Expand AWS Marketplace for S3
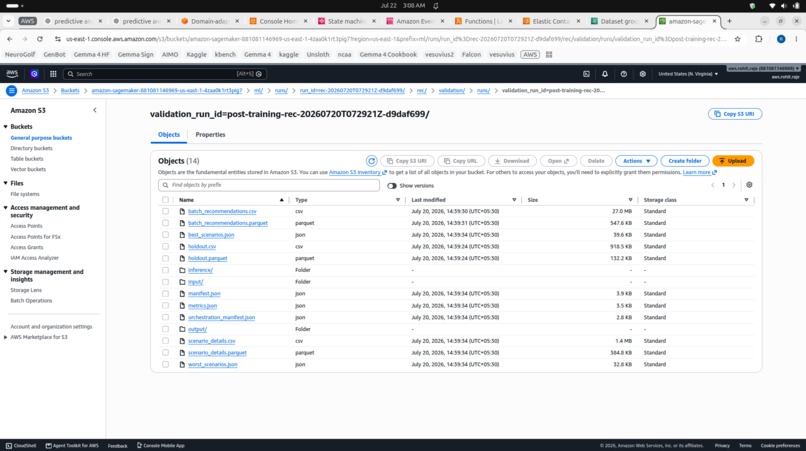806x451 pixels. pyautogui.click(x=6, y=337)
